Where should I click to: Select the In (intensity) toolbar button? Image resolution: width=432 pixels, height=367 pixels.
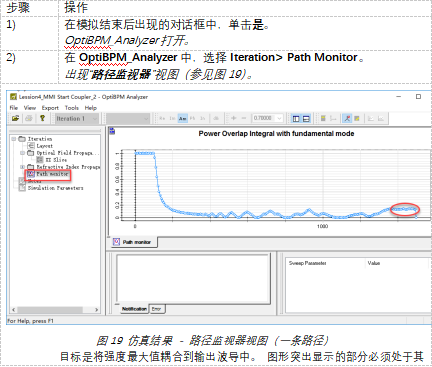[203, 118]
